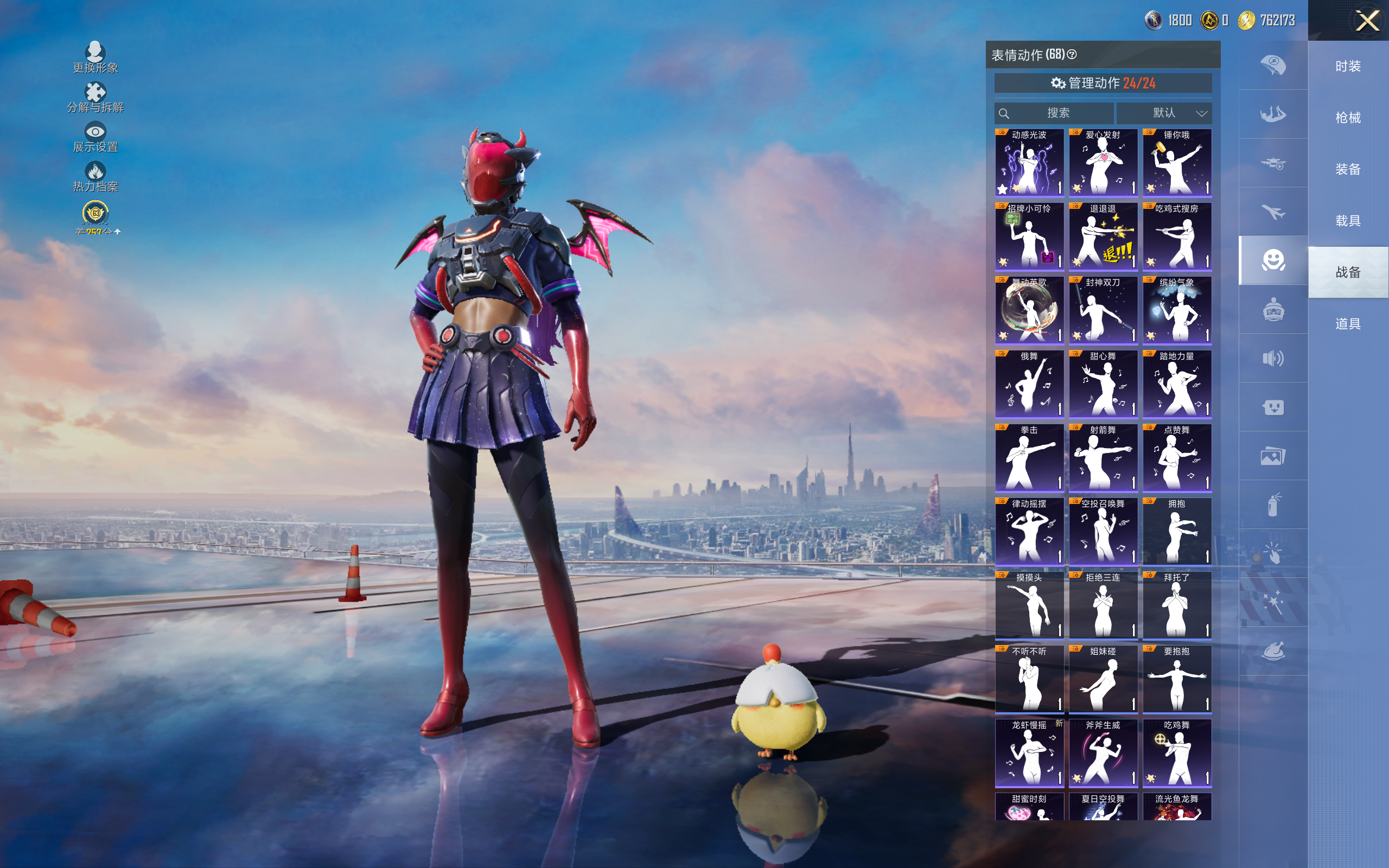Click help question mark beside 表情动作
Image resolution: width=1389 pixels, height=868 pixels.
pyautogui.click(x=1072, y=55)
